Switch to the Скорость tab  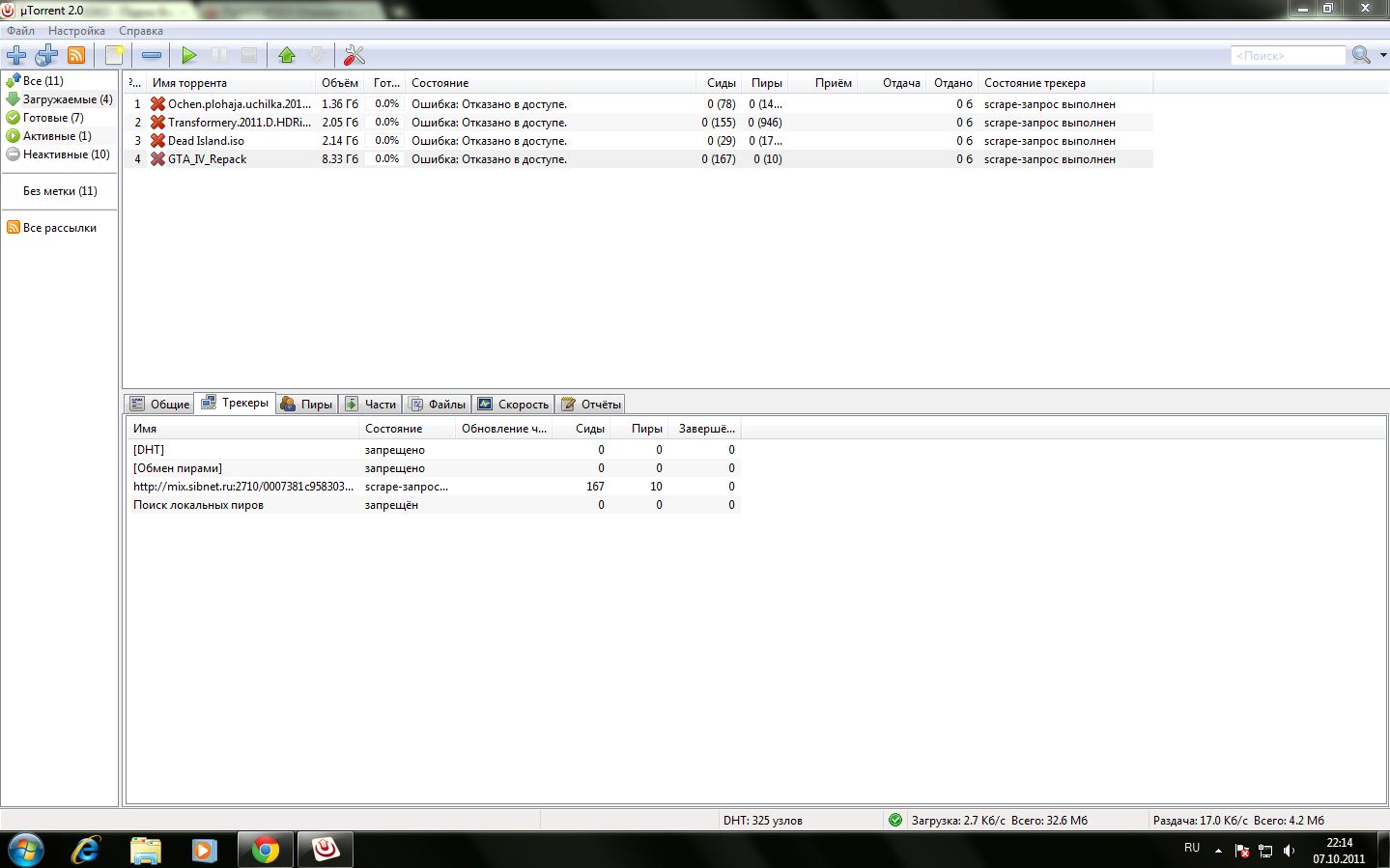pyautogui.click(x=513, y=404)
